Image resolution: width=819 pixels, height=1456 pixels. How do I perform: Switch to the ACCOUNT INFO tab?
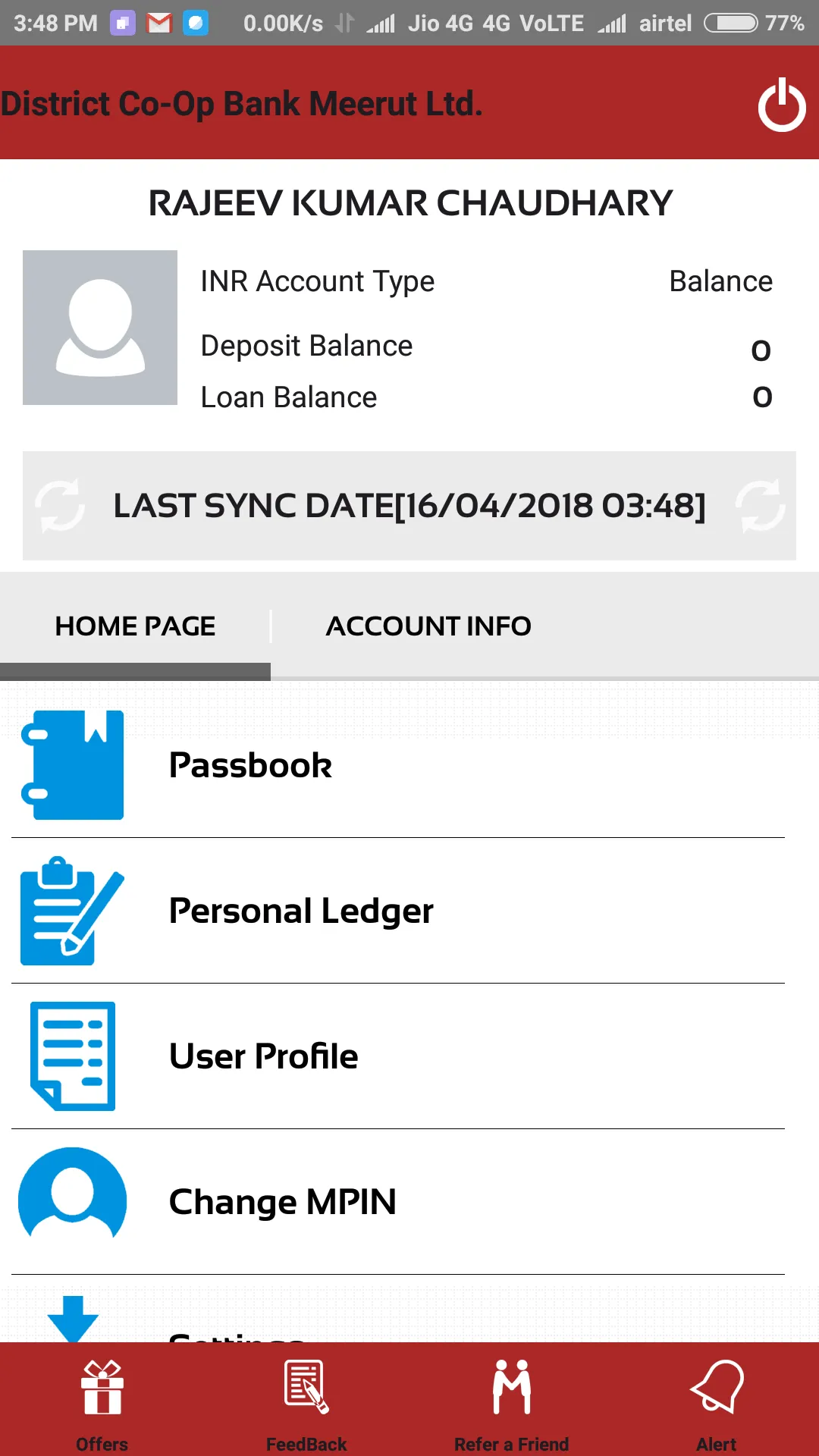coord(428,626)
